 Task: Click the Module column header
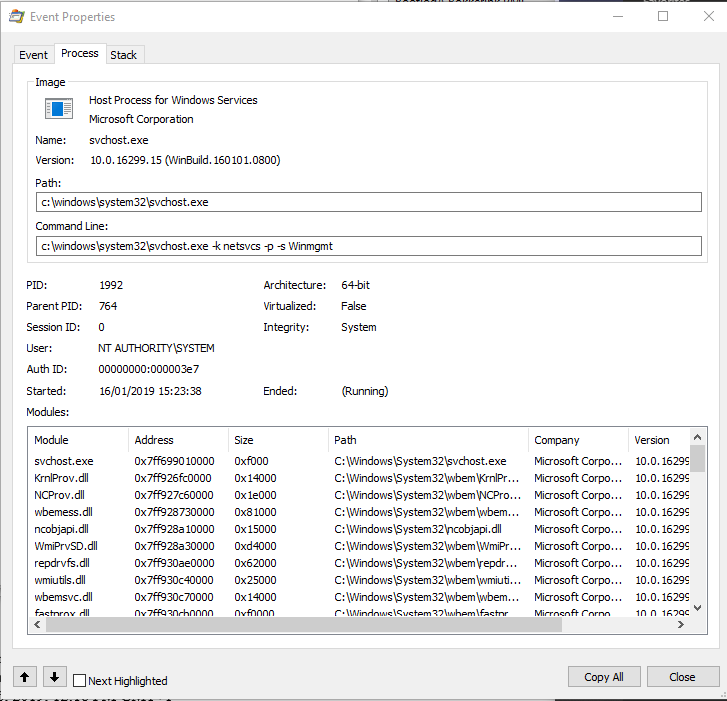click(x=78, y=440)
